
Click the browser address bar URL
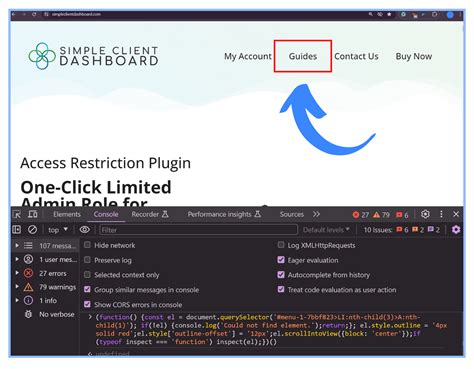point(76,14)
